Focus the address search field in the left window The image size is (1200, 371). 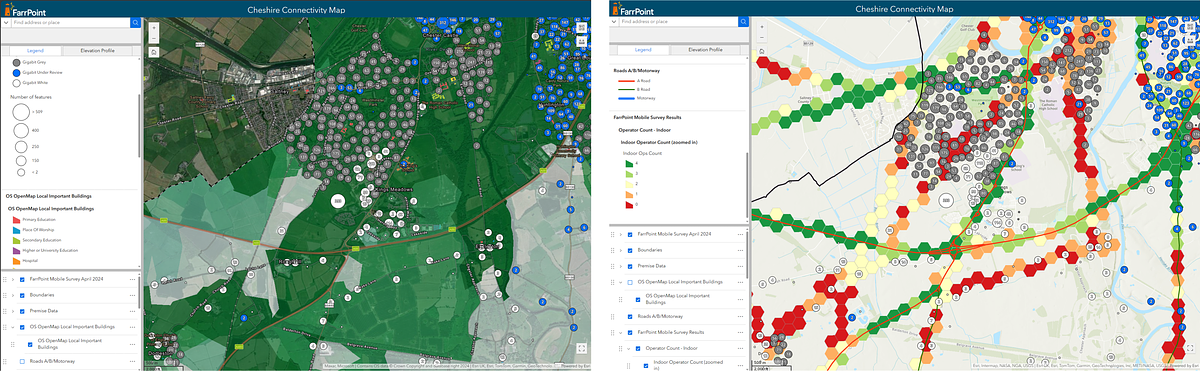(x=70, y=21)
